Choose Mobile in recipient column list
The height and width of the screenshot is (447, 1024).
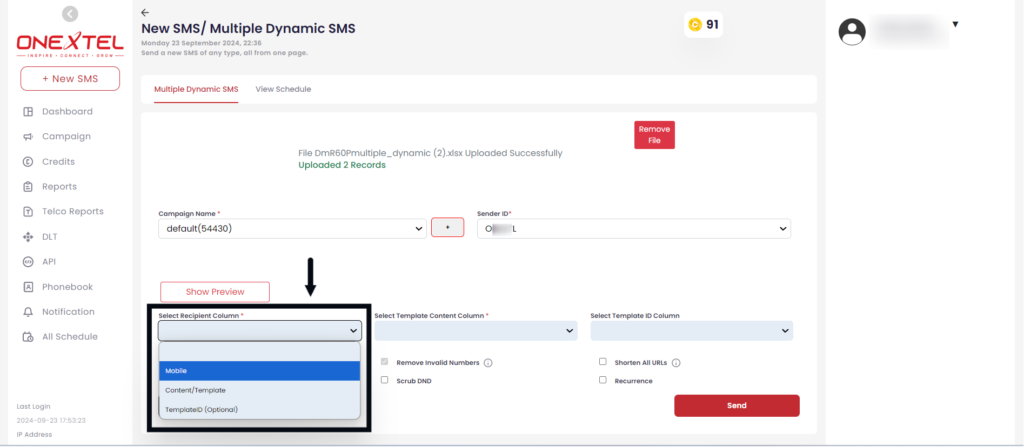[x=259, y=371]
